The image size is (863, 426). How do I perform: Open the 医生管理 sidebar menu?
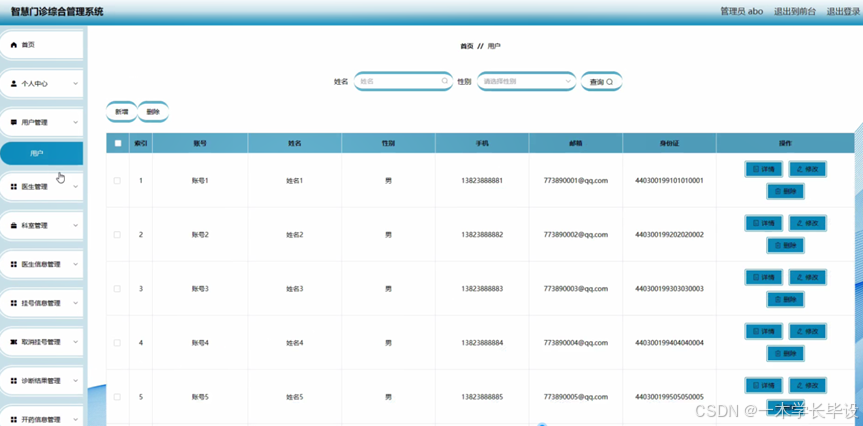coord(42,187)
